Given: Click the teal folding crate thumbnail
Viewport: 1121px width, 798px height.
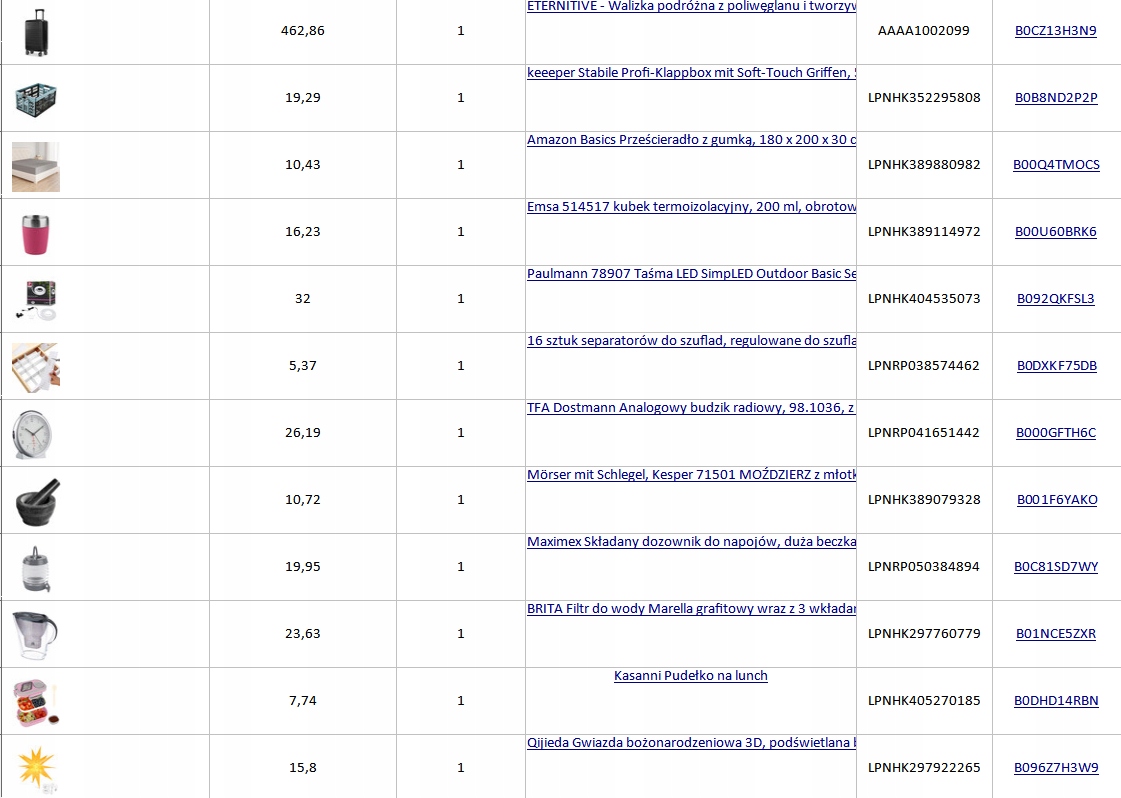Looking at the screenshot, I should tap(36, 99).
